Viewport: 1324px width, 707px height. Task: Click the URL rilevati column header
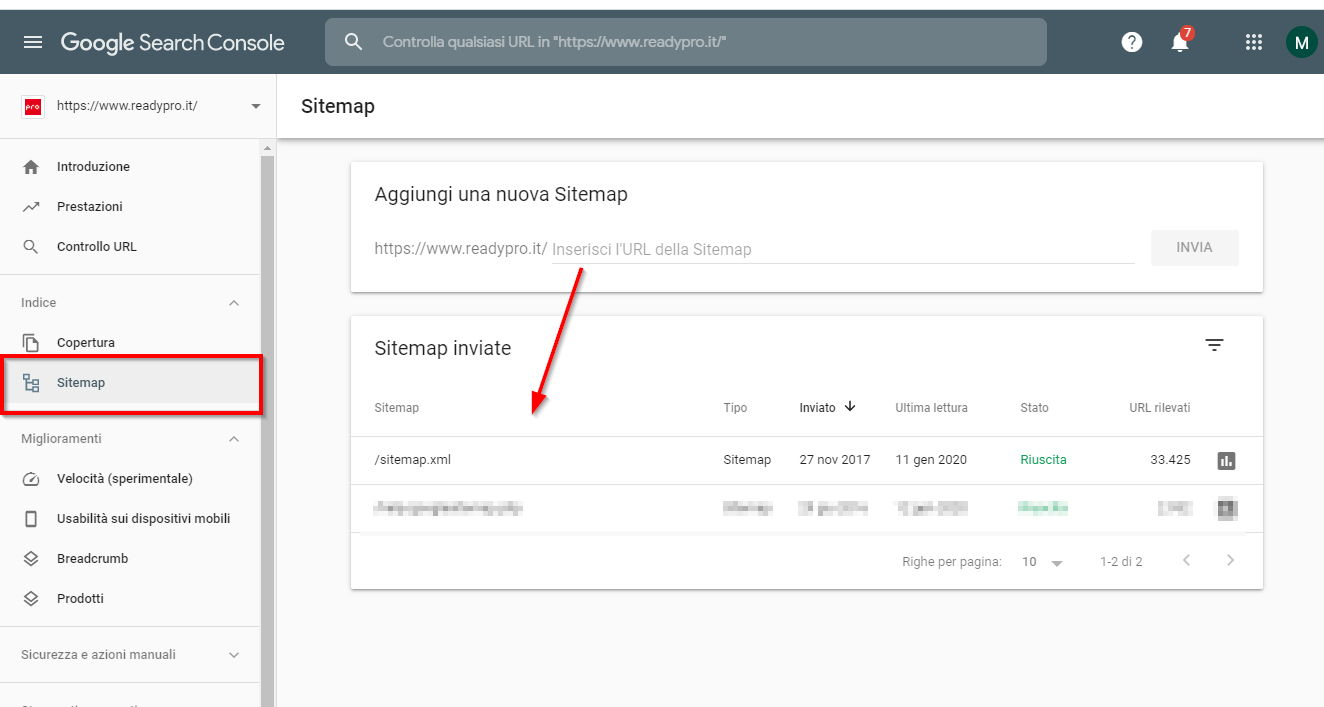[x=1159, y=408]
